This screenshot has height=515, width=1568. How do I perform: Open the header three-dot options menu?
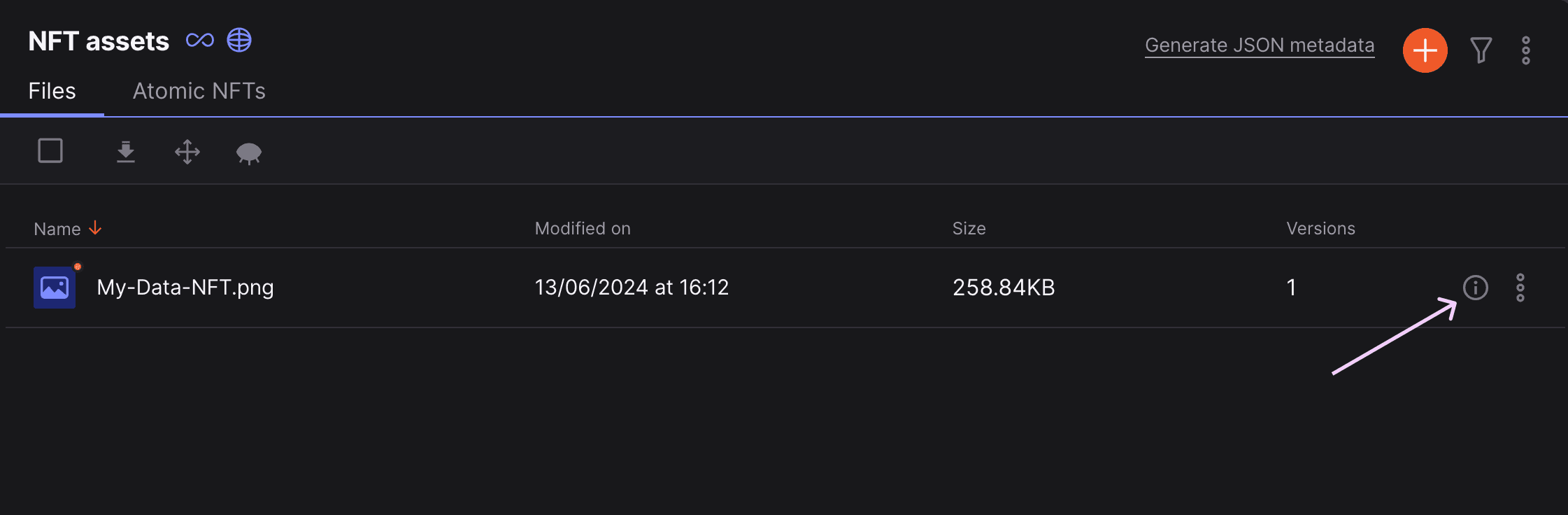click(x=1525, y=50)
